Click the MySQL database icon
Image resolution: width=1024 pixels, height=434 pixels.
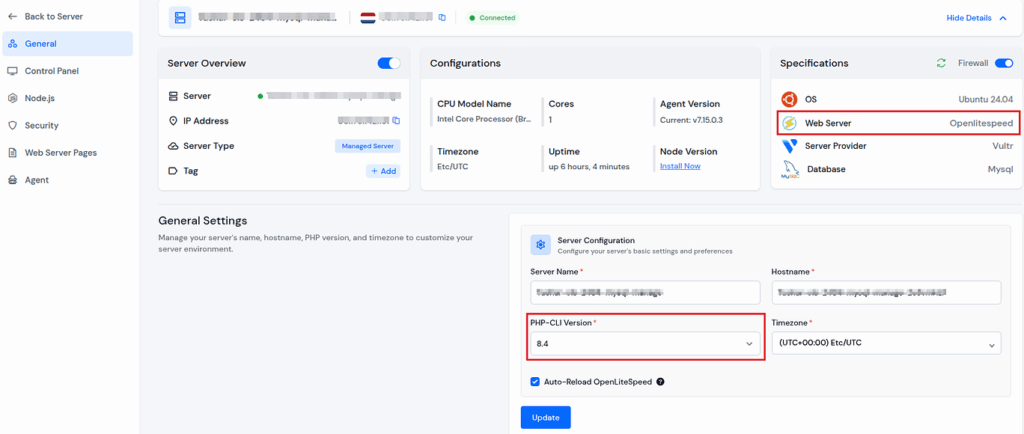pyautogui.click(x=789, y=170)
